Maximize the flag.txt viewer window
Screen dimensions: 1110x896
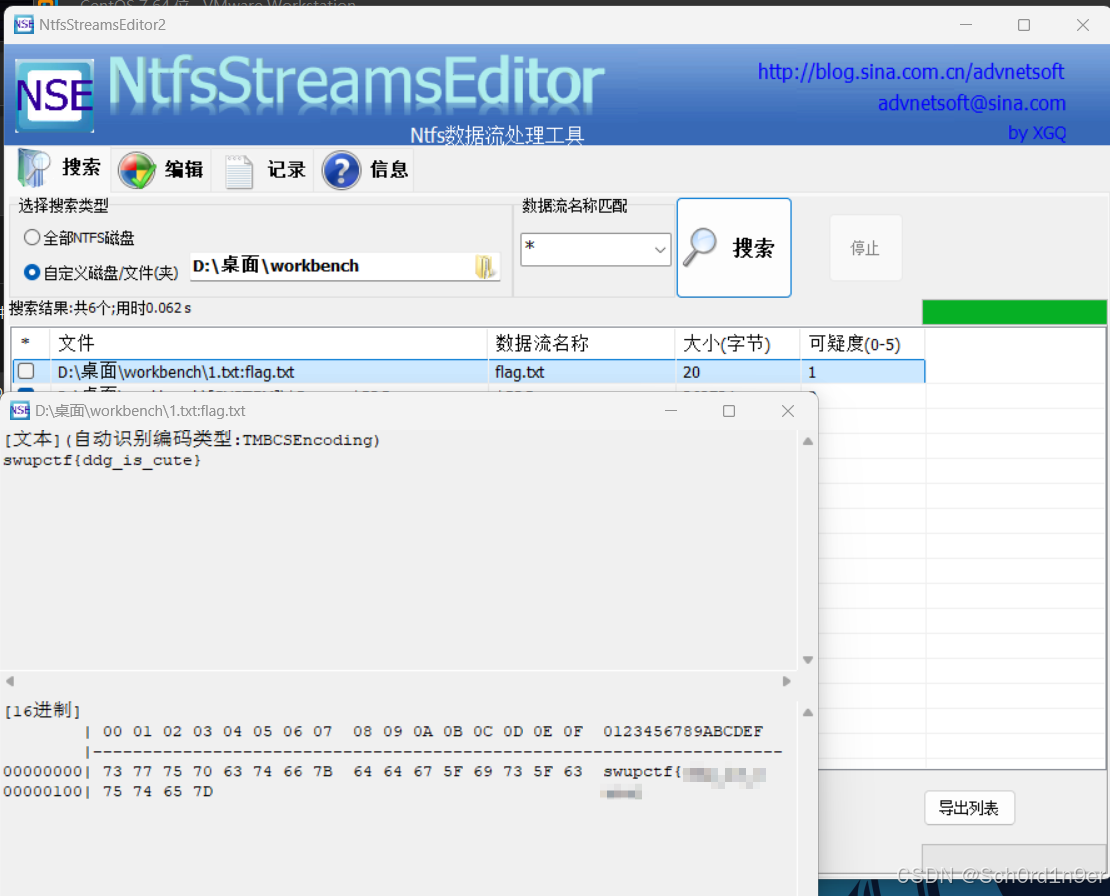click(728, 410)
